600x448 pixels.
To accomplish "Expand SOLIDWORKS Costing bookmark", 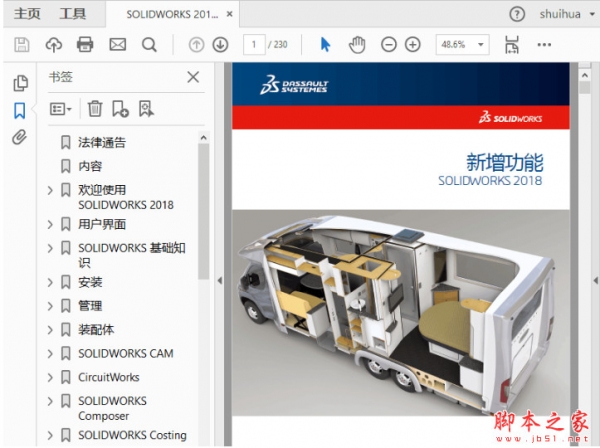I will click(50, 435).
